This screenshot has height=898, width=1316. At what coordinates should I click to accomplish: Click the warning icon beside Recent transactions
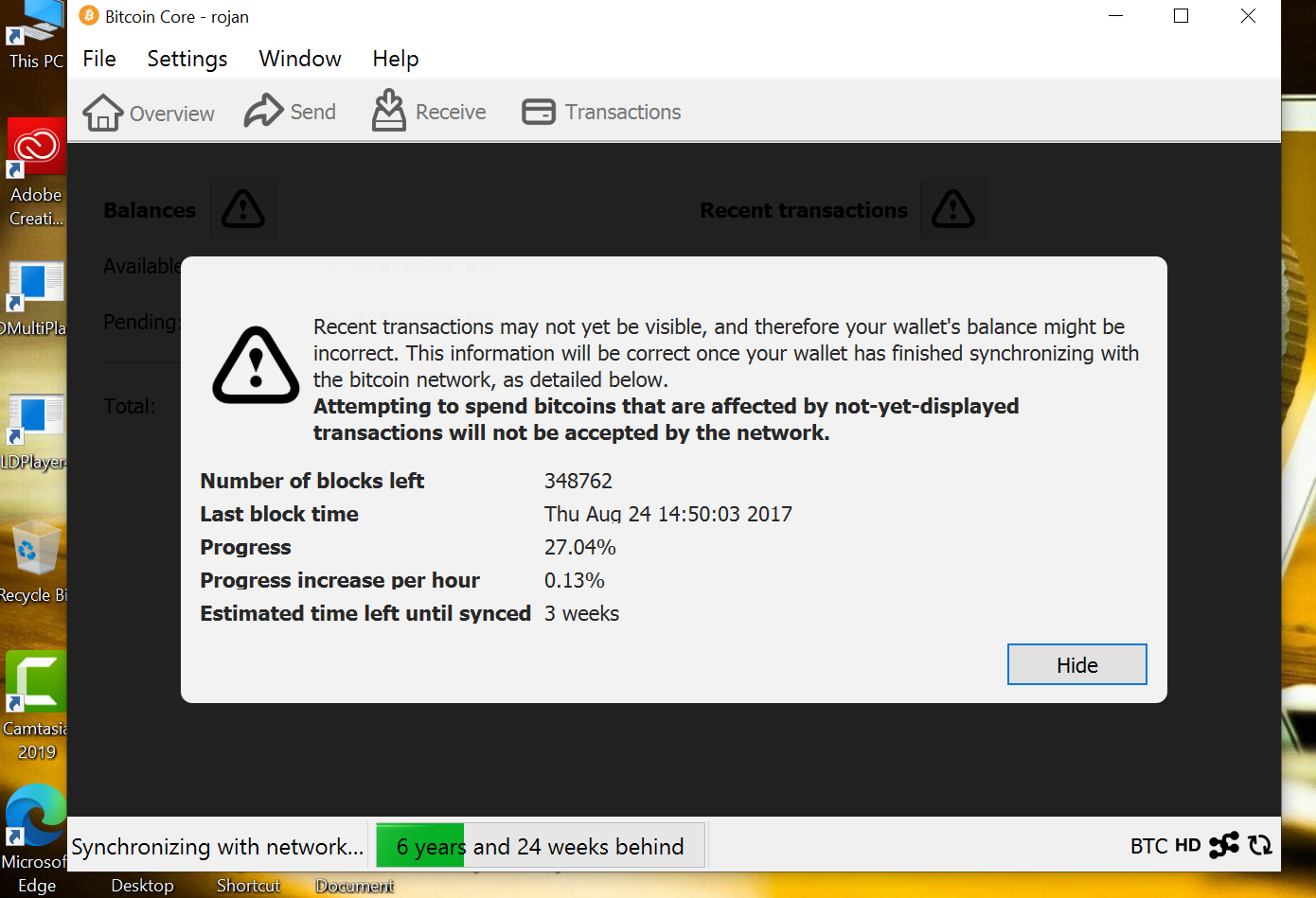pyautogui.click(x=953, y=209)
